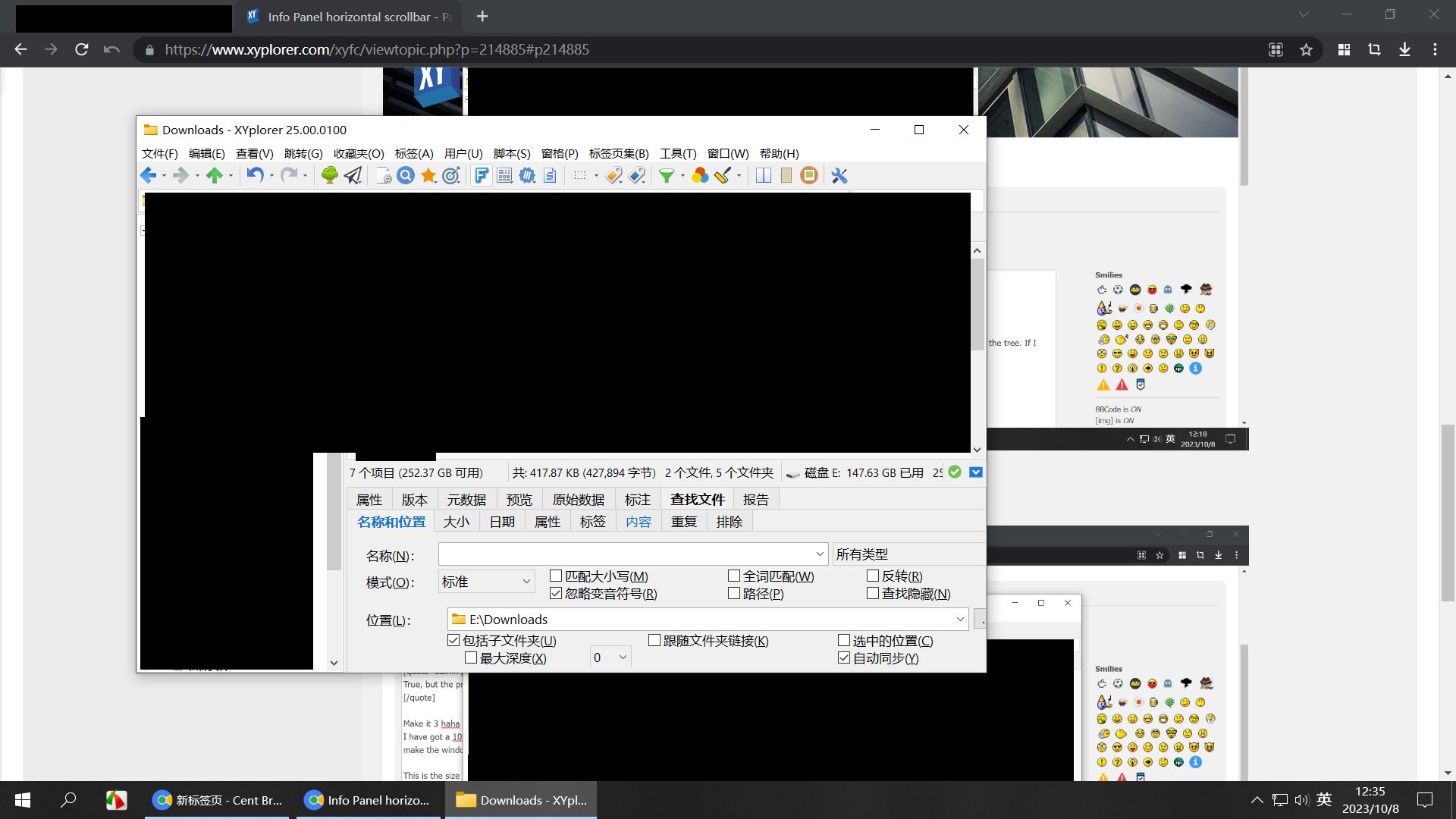The width and height of the screenshot is (1456, 819).
Task: Click the paper plane icon in toolbar
Action: tap(353, 176)
